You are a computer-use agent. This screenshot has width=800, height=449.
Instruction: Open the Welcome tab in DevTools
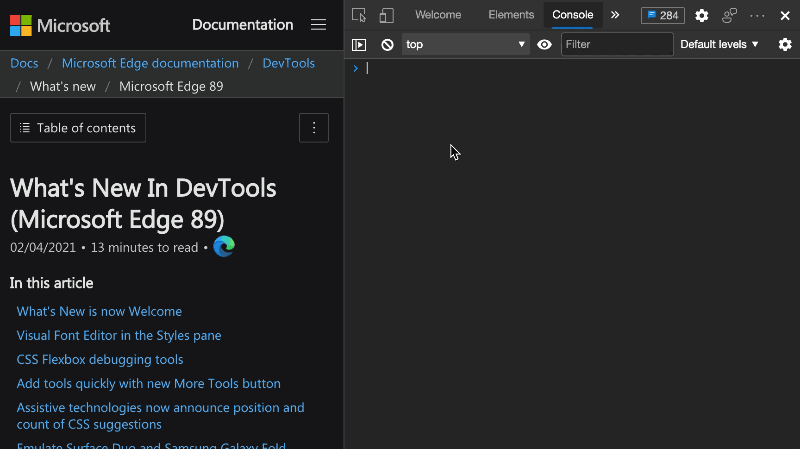[438, 15]
